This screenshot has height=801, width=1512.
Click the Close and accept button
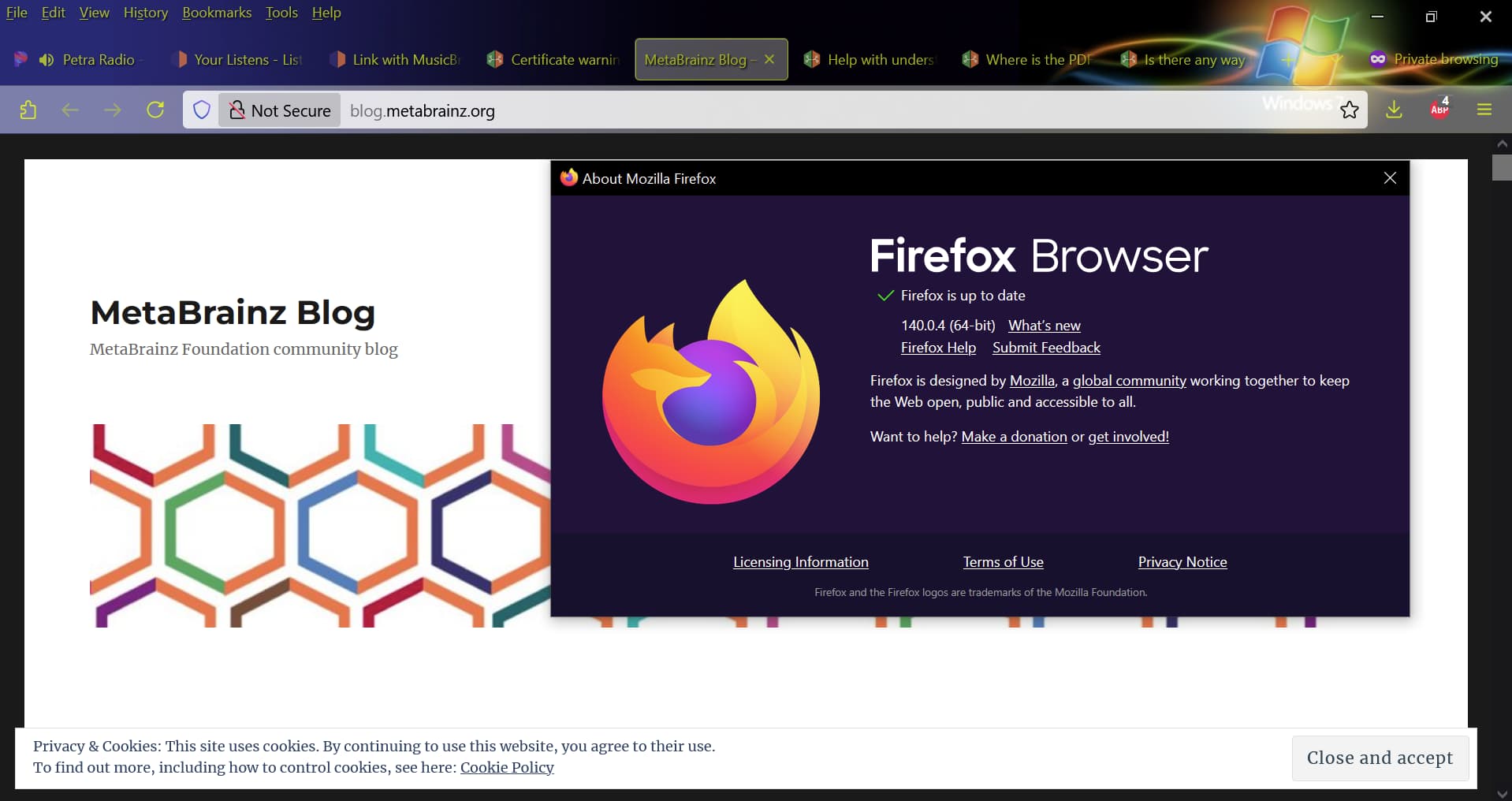coord(1380,758)
